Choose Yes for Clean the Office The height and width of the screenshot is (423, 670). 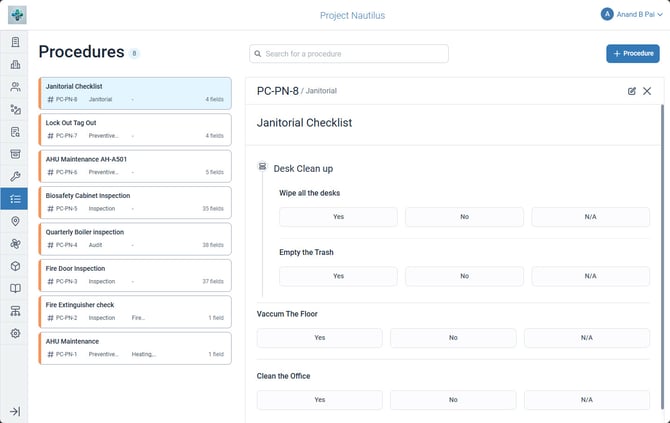(320, 400)
